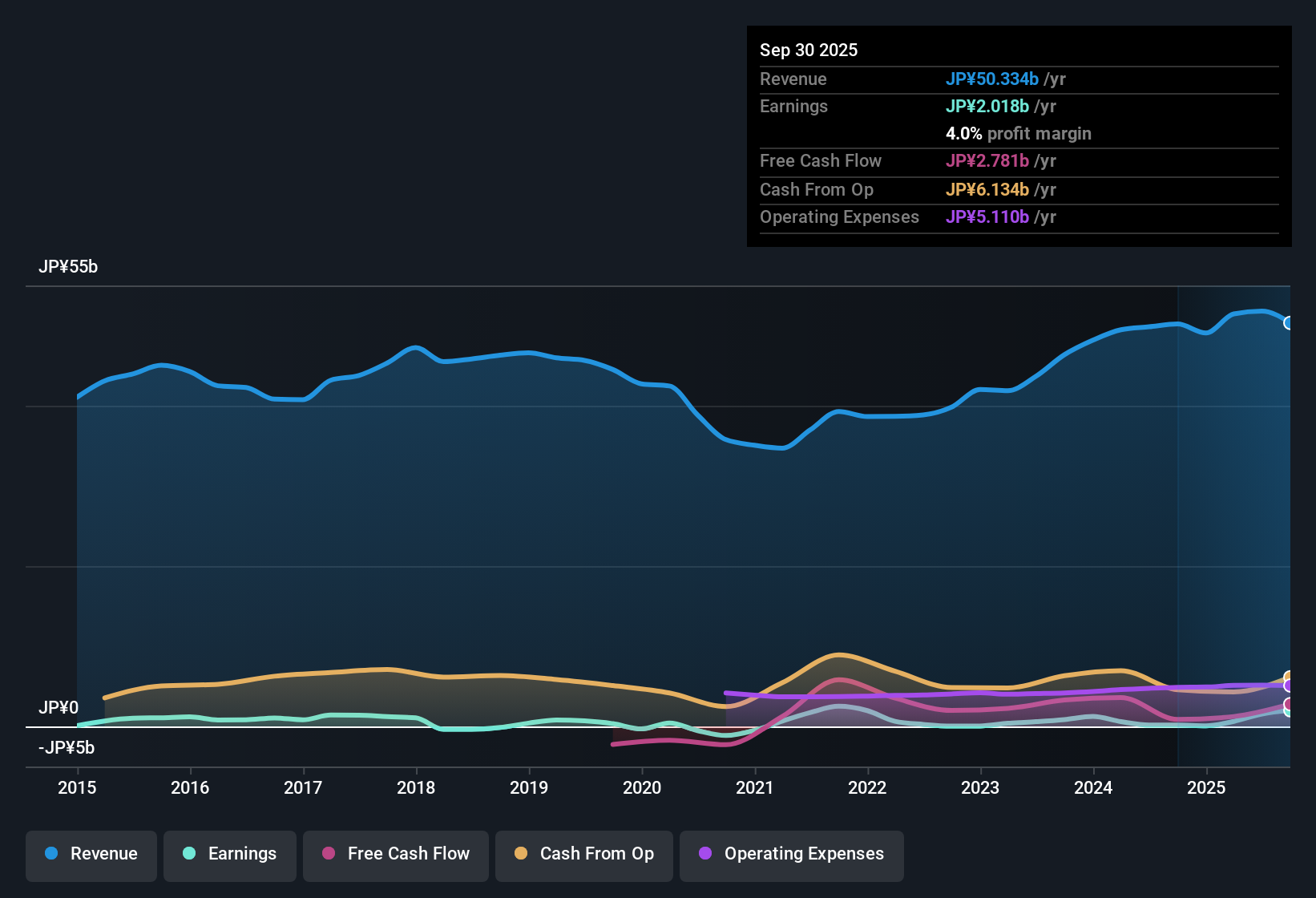The image size is (1316, 898).
Task: Click the teal Earnings dot icon in legend
Action: pyautogui.click(x=188, y=854)
